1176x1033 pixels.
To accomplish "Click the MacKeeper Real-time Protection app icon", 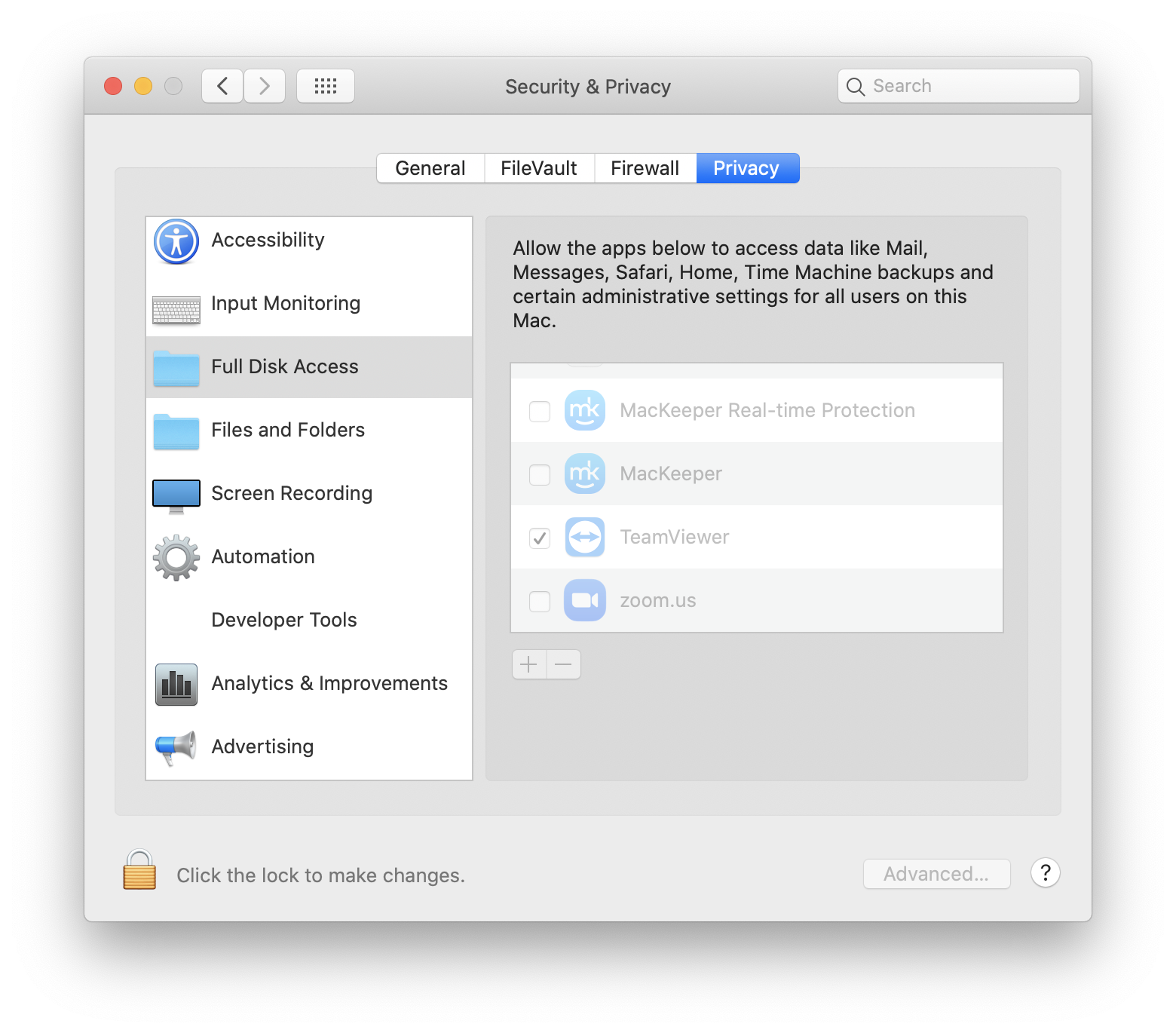I will click(x=585, y=410).
